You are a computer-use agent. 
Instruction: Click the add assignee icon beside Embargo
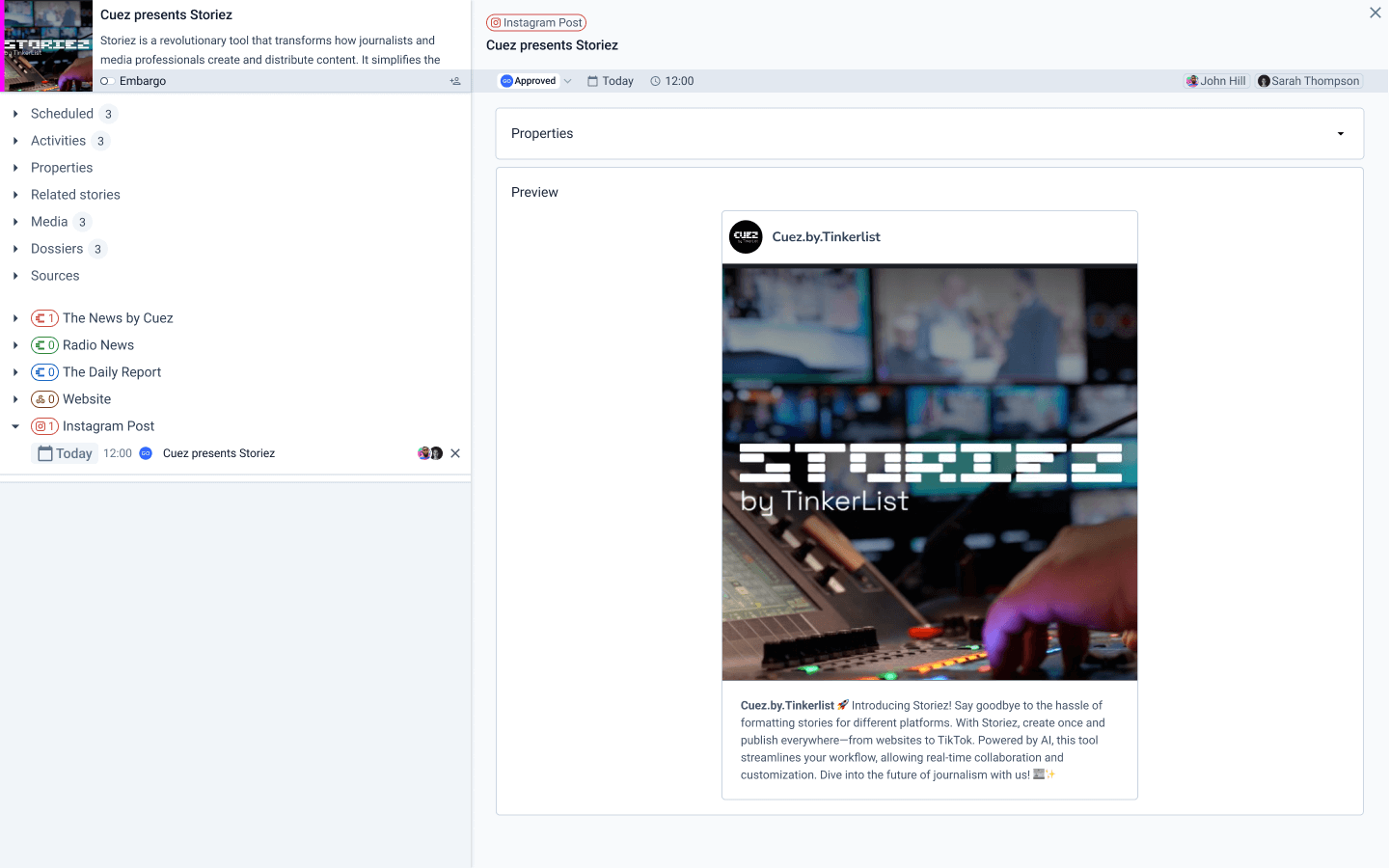coord(455,81)
